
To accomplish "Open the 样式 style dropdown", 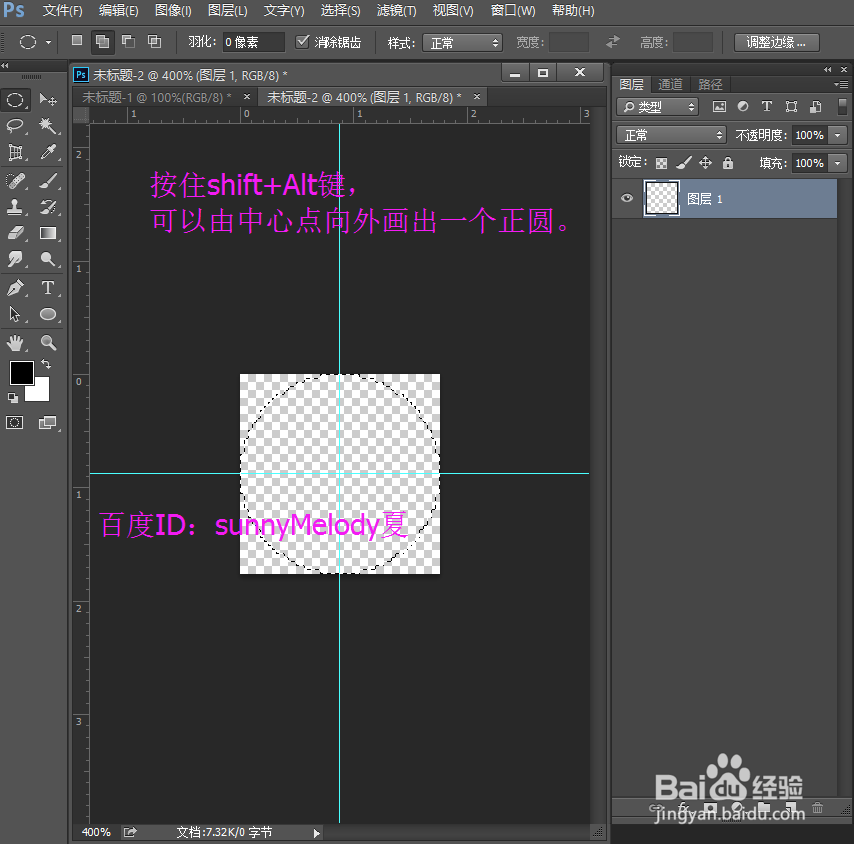I will (x=462, y=42).
